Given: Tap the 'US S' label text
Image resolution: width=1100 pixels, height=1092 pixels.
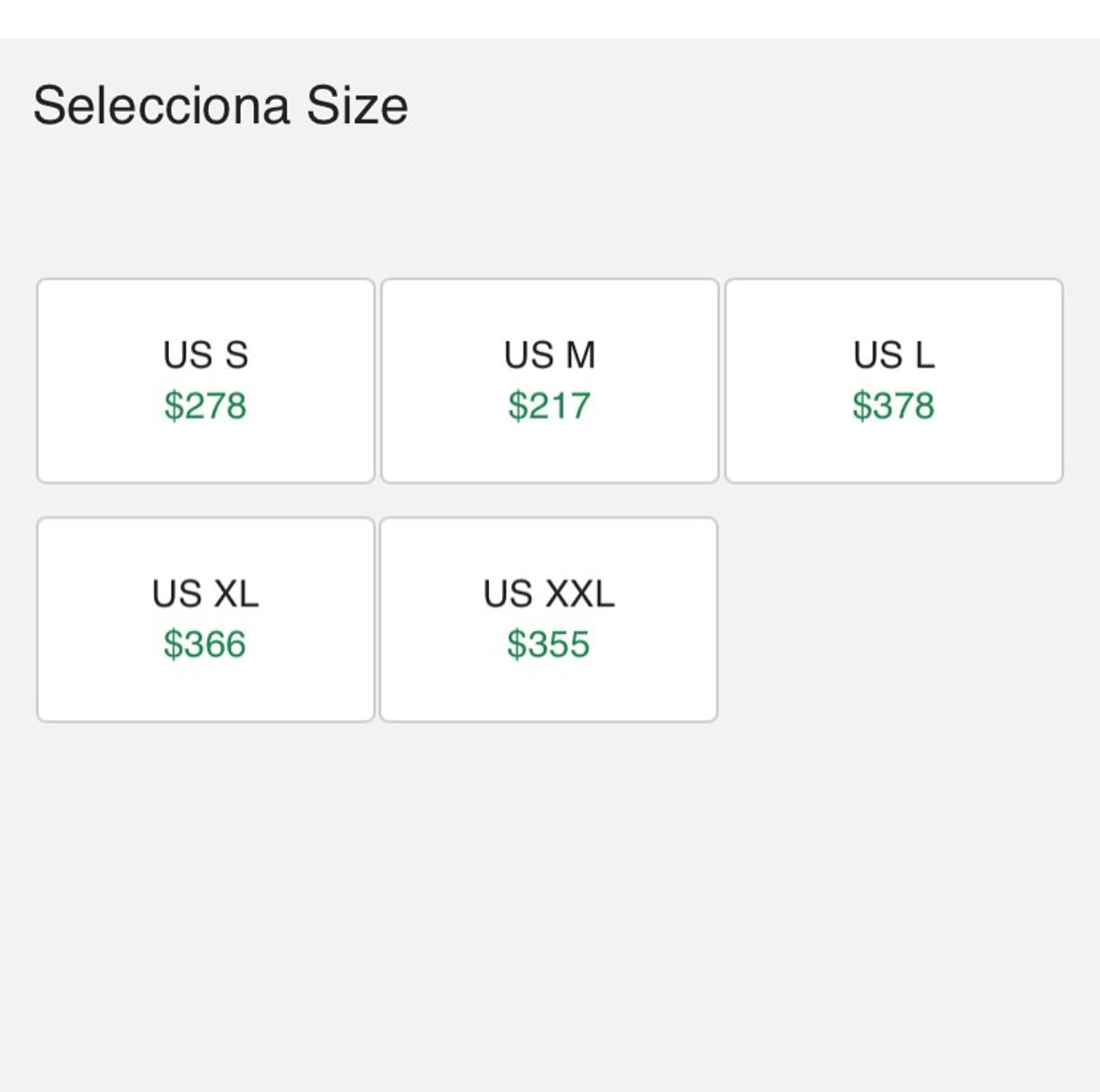Looking at the screenshot, I should point(205,355).
